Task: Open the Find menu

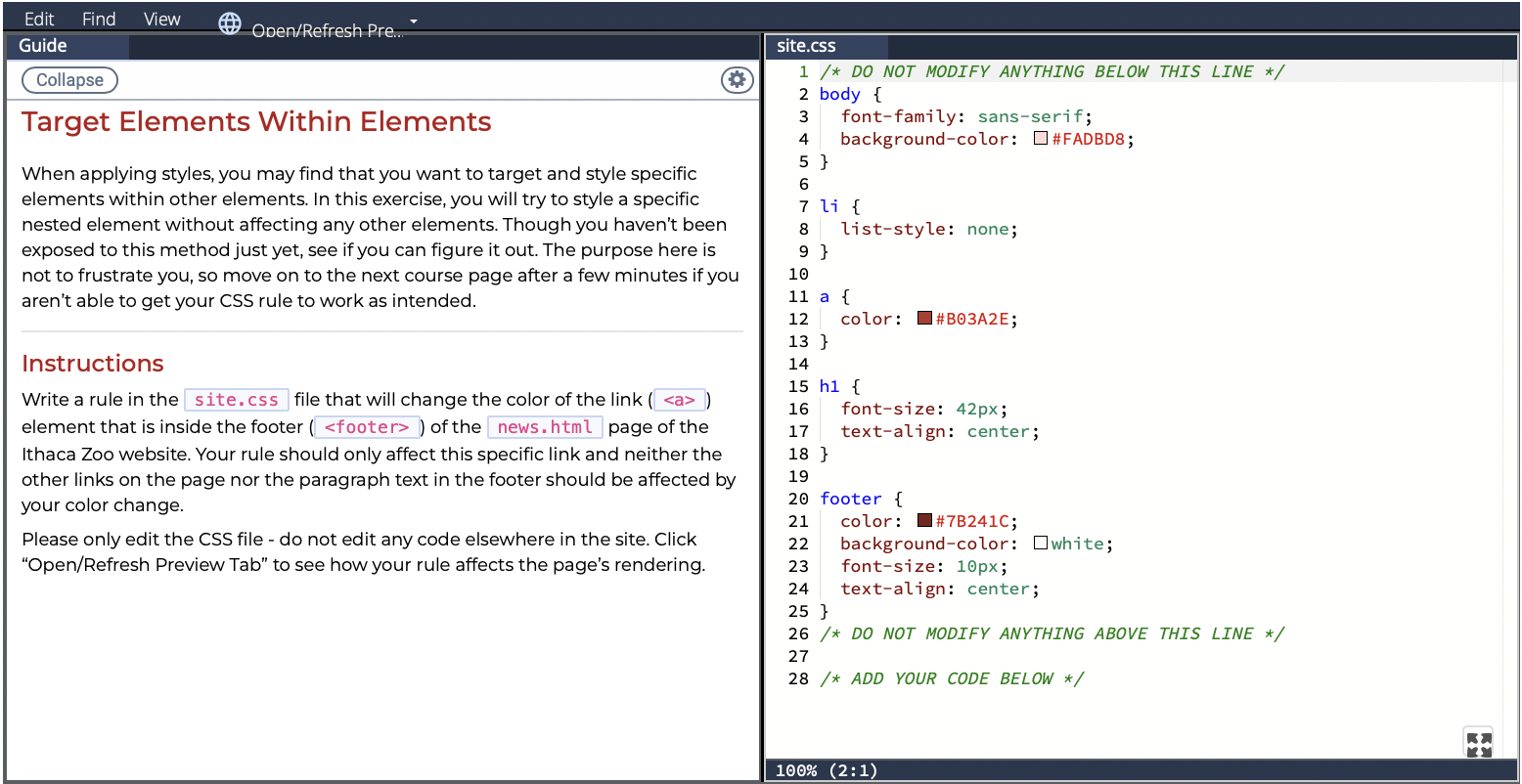Action: [x=98, y=18]
